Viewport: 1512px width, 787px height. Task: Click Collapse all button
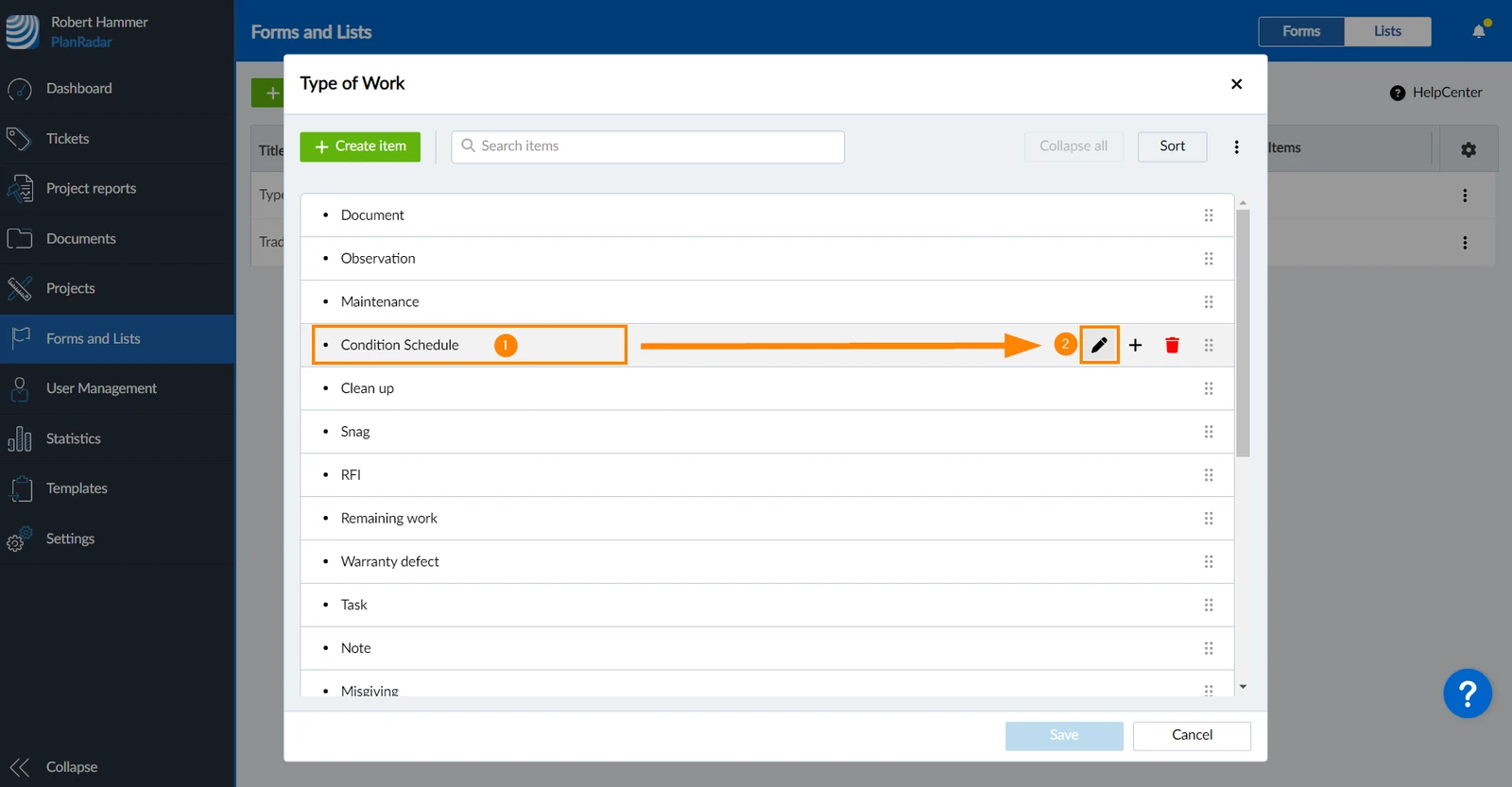click(x=1074, y=146)
